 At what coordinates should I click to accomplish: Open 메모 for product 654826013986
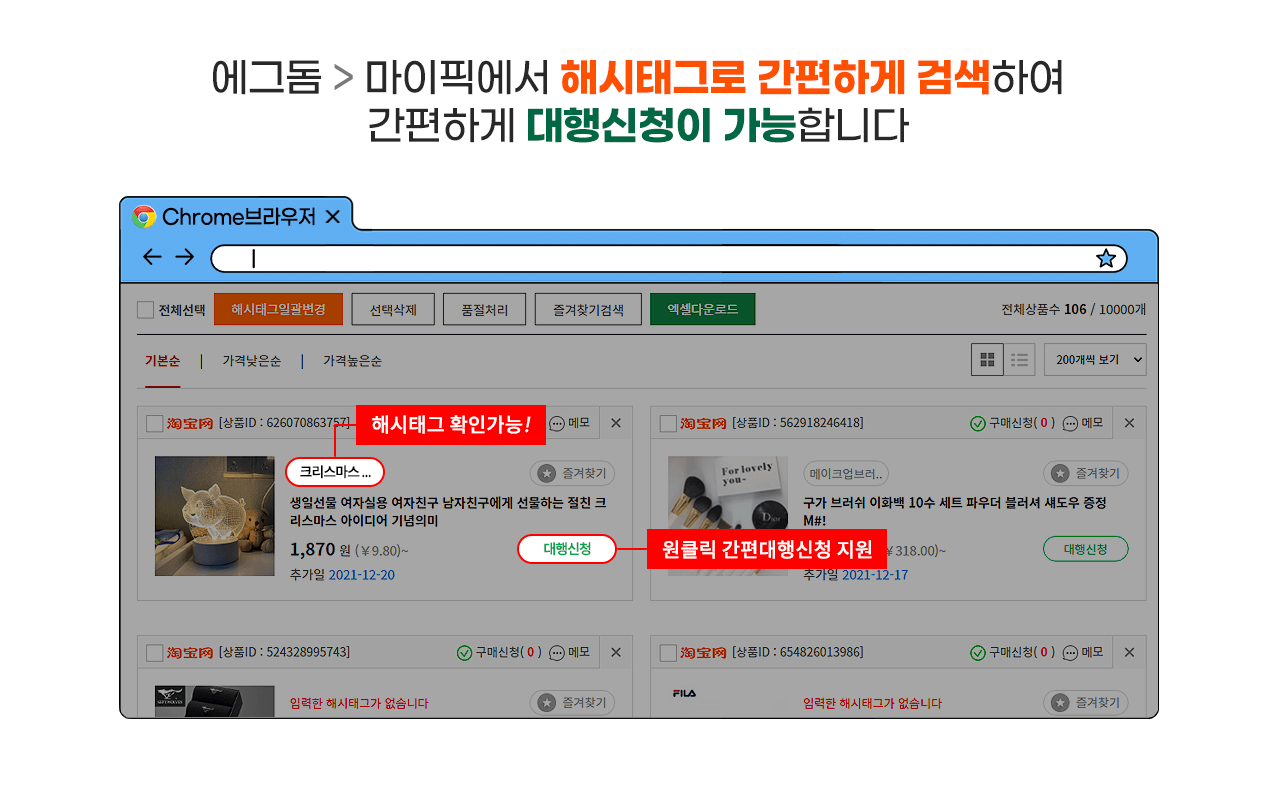pos(1083,652)
